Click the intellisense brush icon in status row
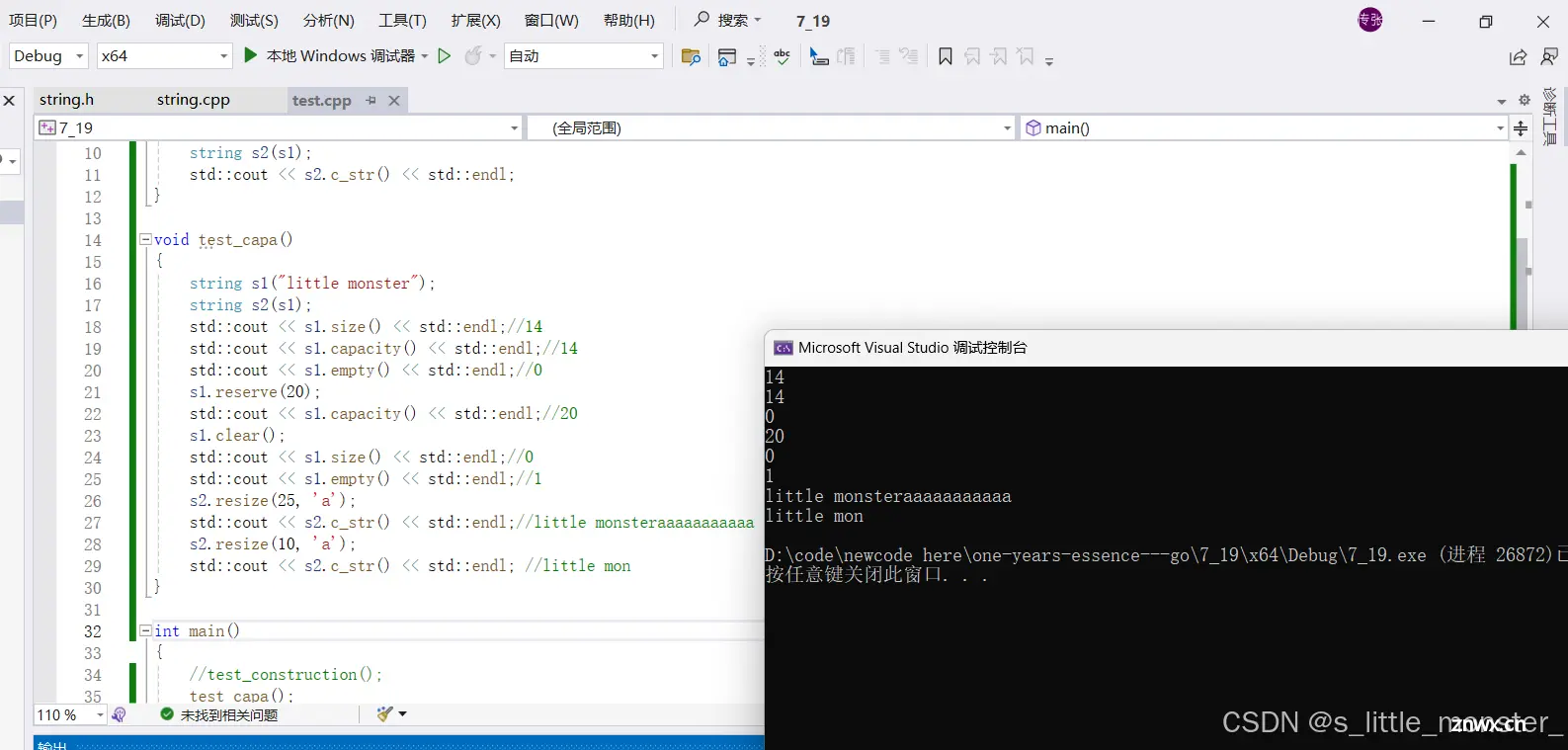This screenshot has width=1568, height=750. [x=385, y=713]
